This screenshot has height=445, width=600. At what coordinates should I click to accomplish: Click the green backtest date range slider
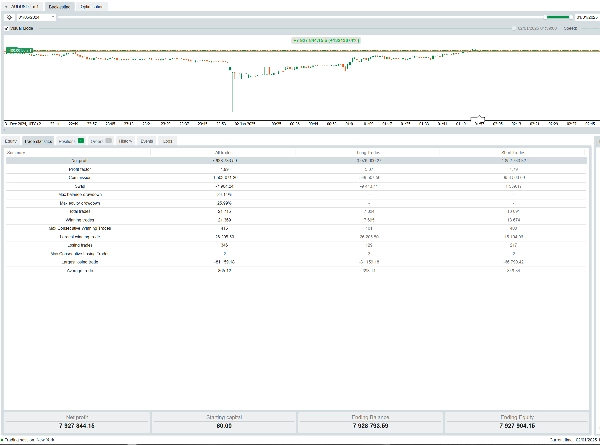[557, 18]
